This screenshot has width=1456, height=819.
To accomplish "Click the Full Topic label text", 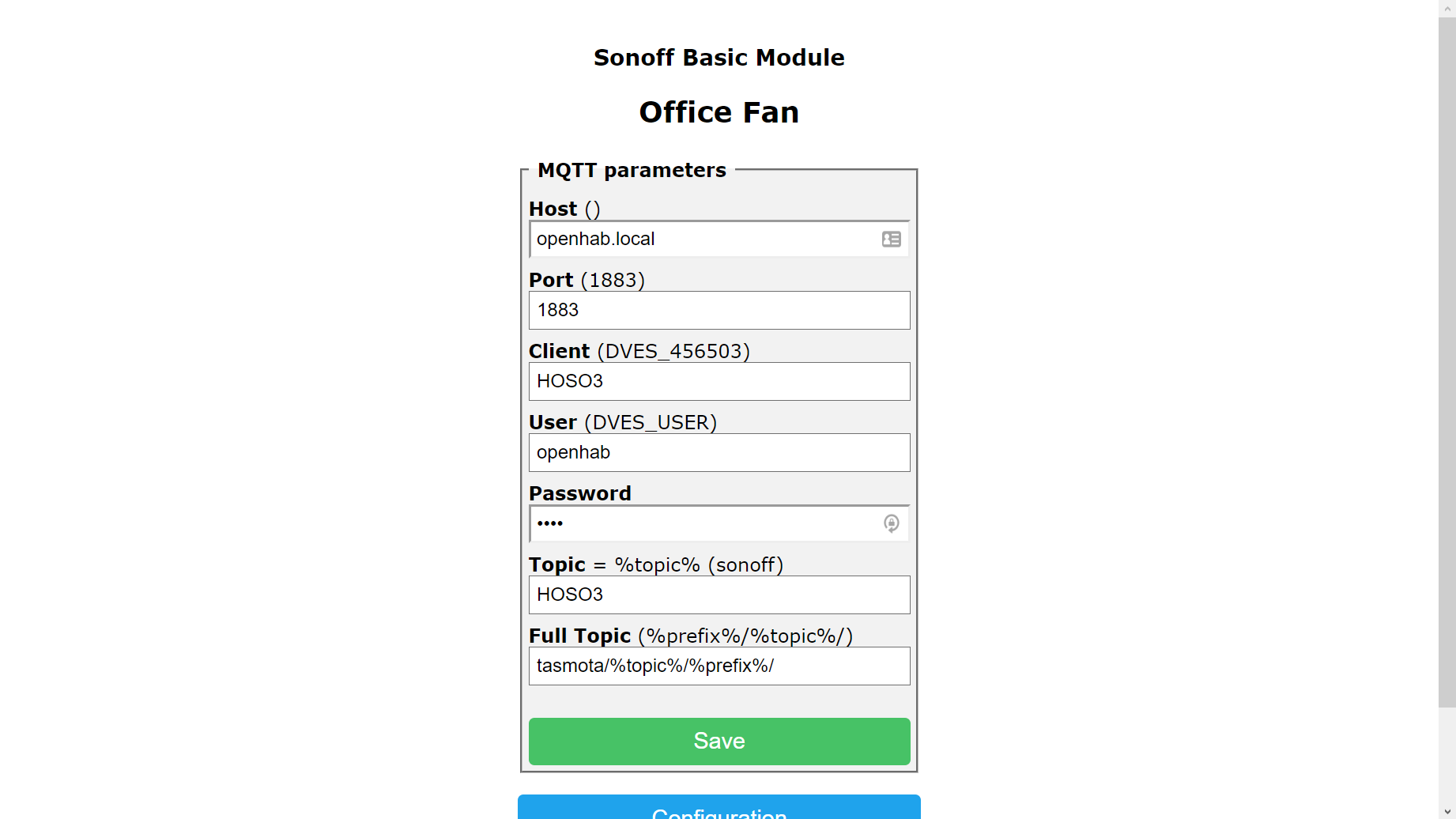I will pyautogui.click(x=579, y=636).
